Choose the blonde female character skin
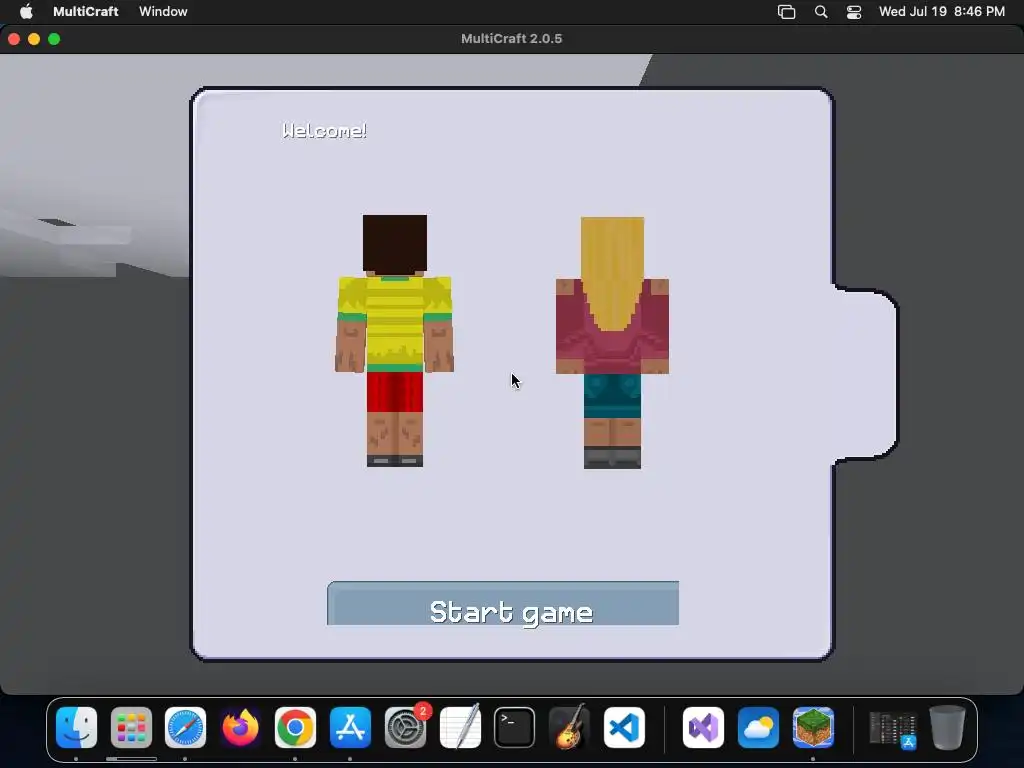 [612, 342]
